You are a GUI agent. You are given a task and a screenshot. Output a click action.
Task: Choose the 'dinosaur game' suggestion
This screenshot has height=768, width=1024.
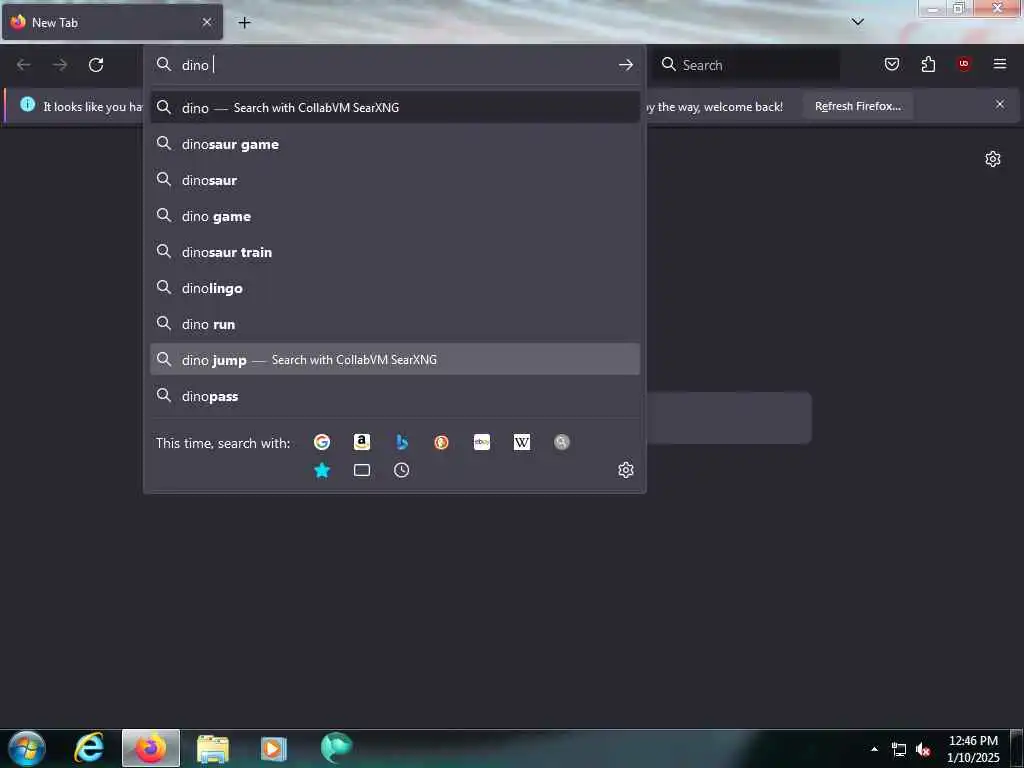point(395,144)
